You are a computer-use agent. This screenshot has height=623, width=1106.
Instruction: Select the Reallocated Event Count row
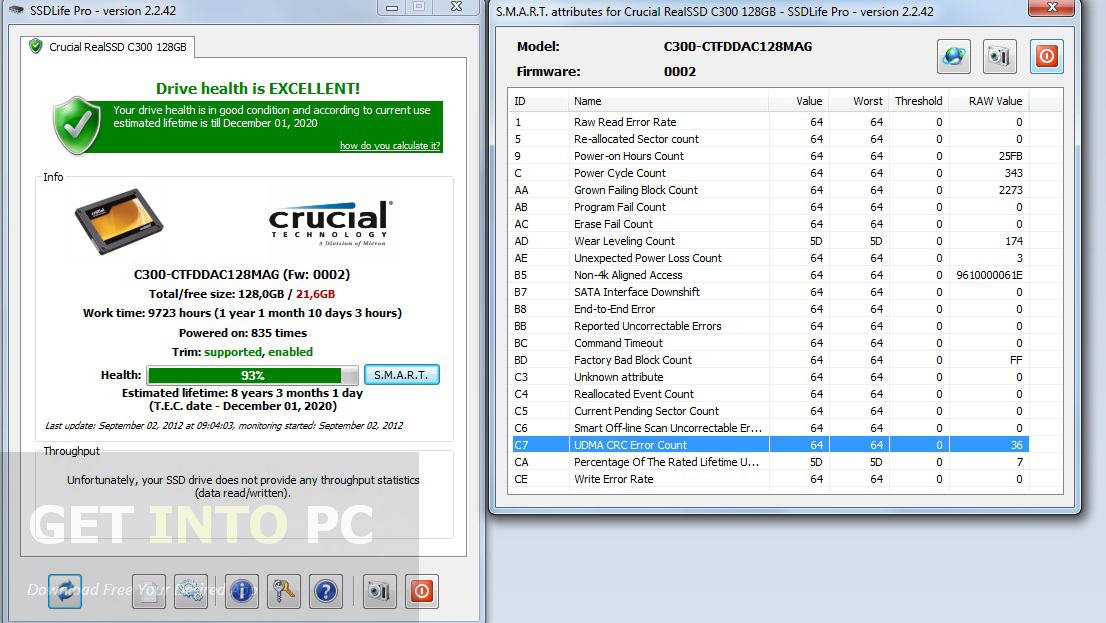[x=769, y=394]
